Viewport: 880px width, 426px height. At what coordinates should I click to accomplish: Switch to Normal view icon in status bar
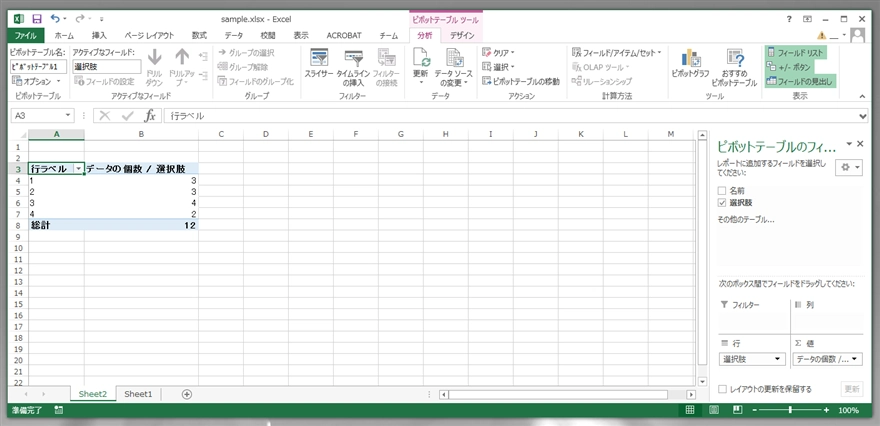click(691, 410)
